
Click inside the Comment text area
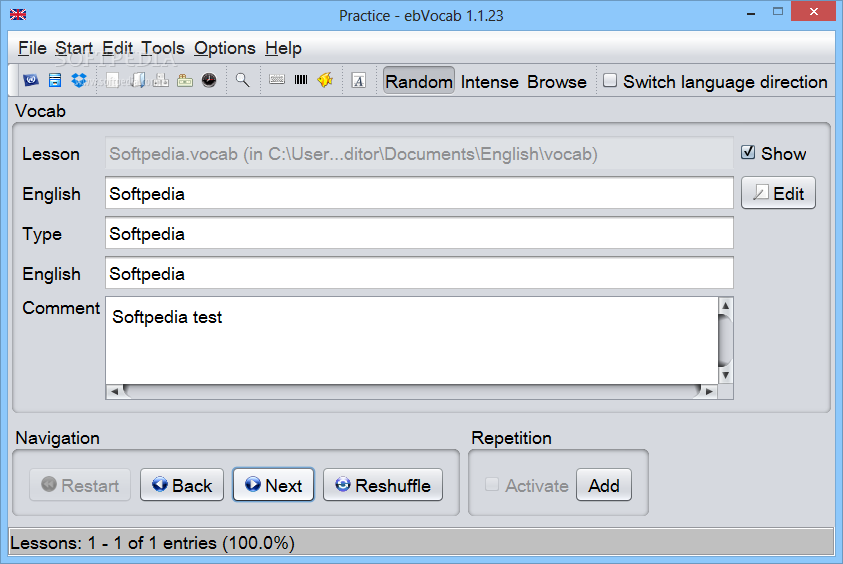tap(412, 341)
